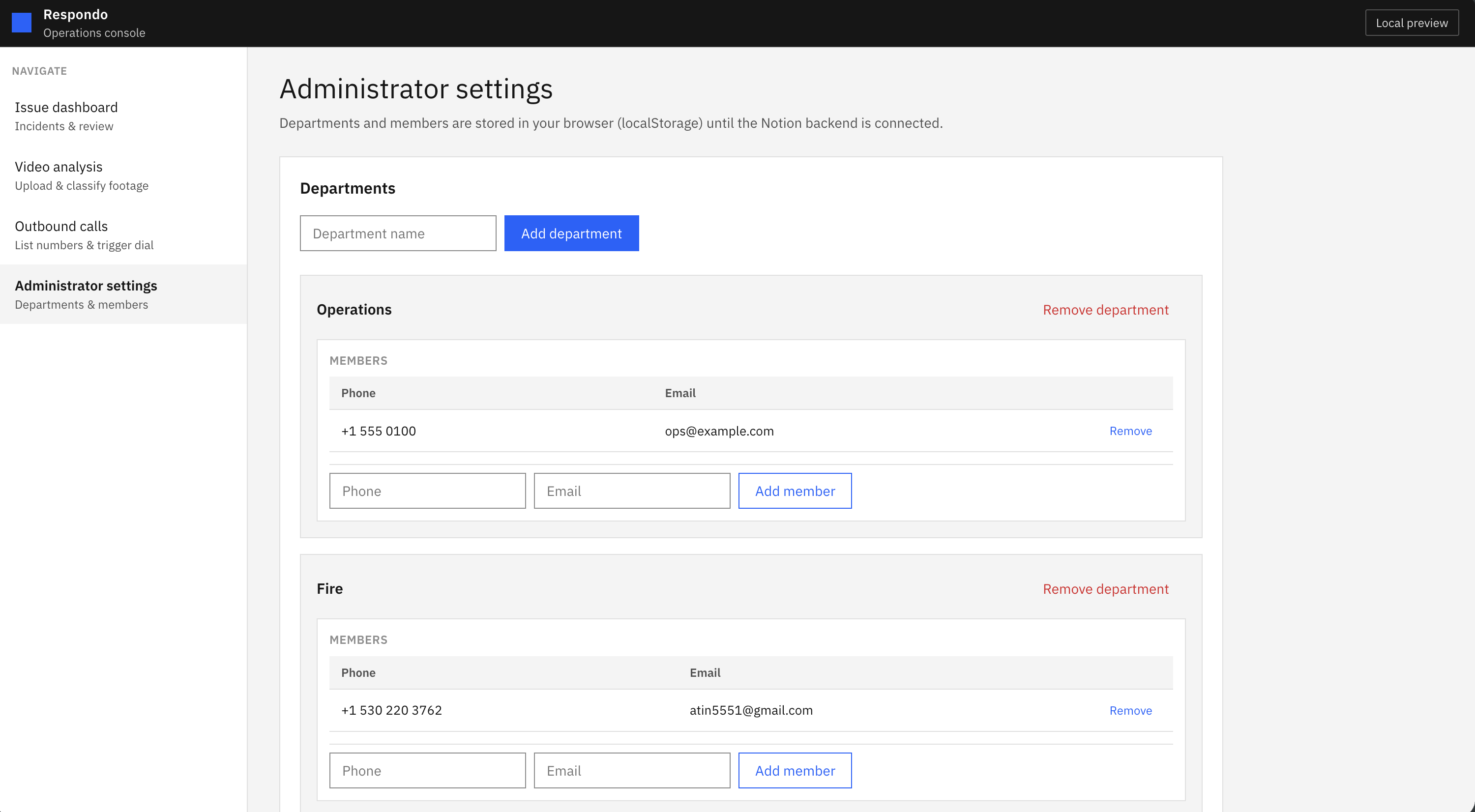The width and height of the screenshot is (1475, 812).
Task: Click Phone field under Fire members
Action: click(x=427, y=770)
